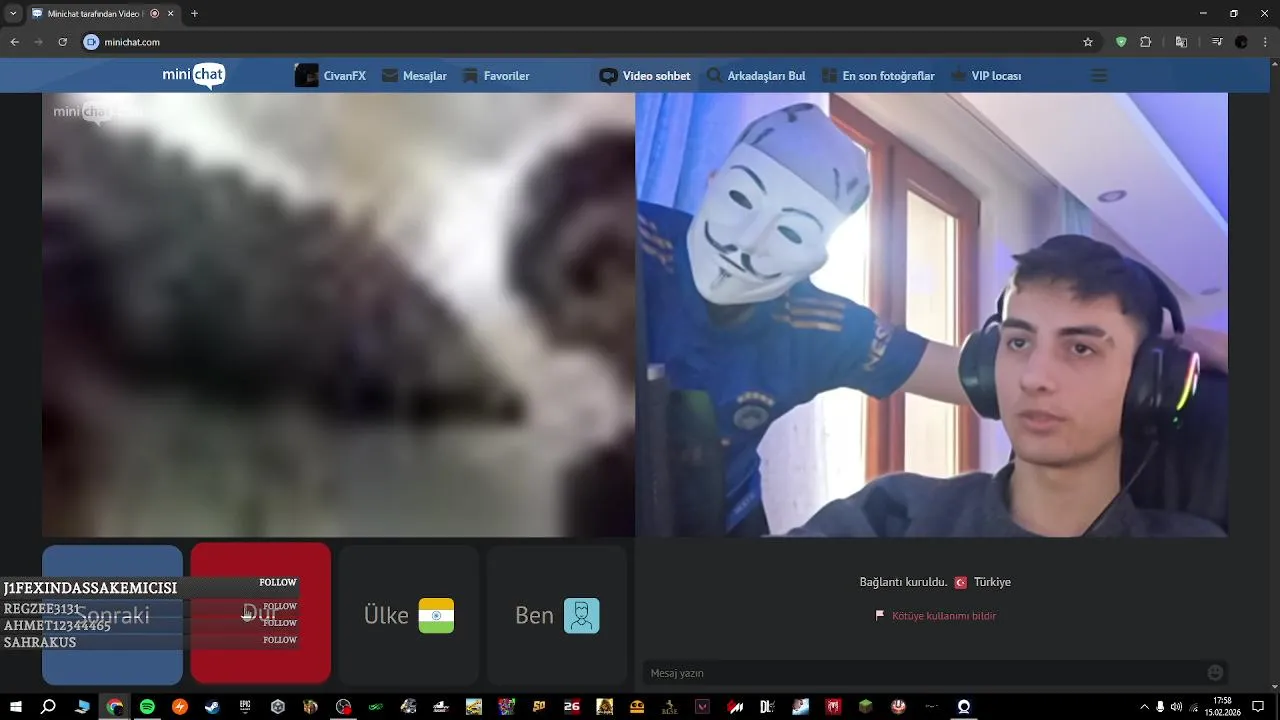The image size is (1280, 720).
Task: Open the tab search dropdown arrow
Action: 13,13
